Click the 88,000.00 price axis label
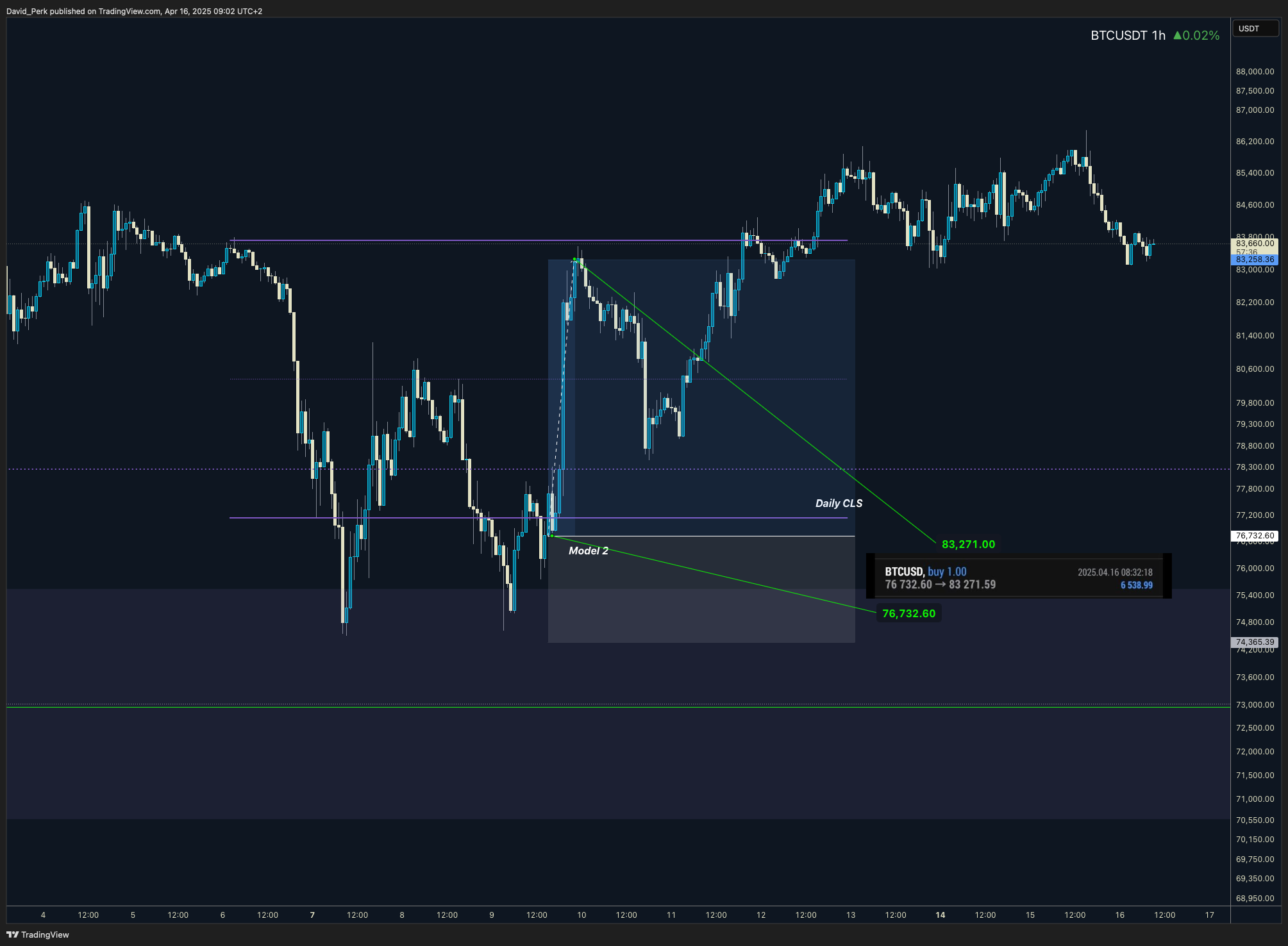Image resolution: width=1288 pixels, height=946 pixels. [1255, 72]
